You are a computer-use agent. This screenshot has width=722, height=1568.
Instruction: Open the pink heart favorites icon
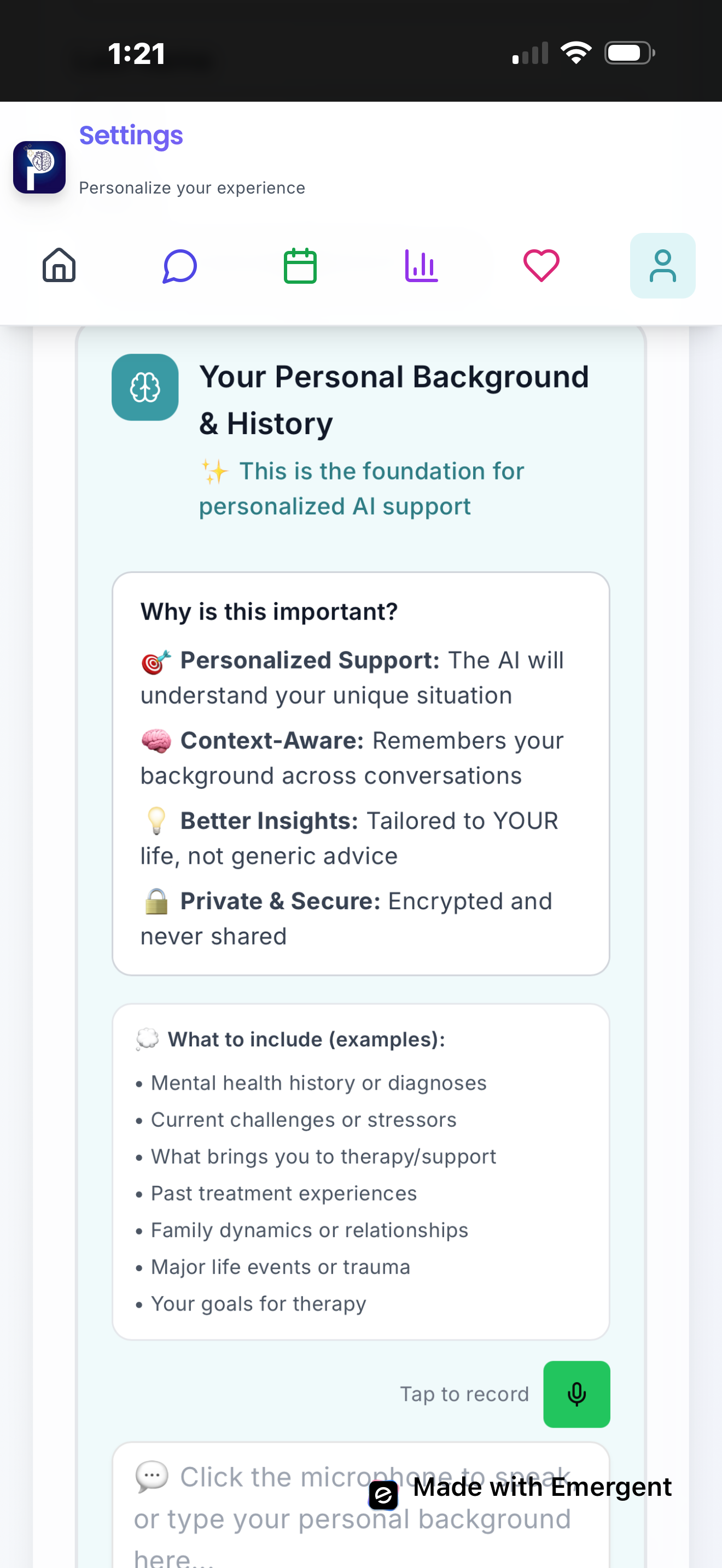[x=541, y=264]
